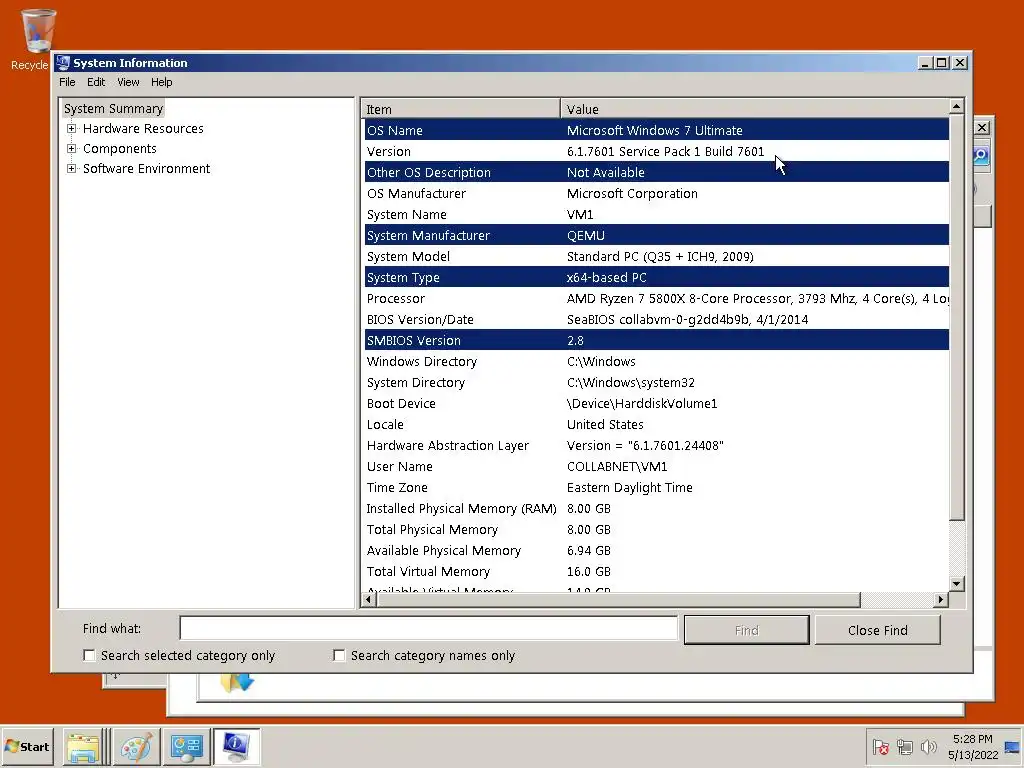Click the System Information title bar icon

point(63,63)
